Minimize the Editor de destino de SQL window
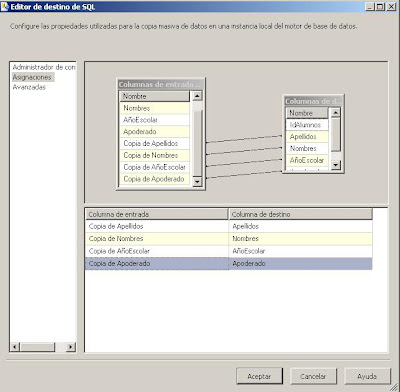The height and width of the screenshot is (392, 400). point(370,7)
